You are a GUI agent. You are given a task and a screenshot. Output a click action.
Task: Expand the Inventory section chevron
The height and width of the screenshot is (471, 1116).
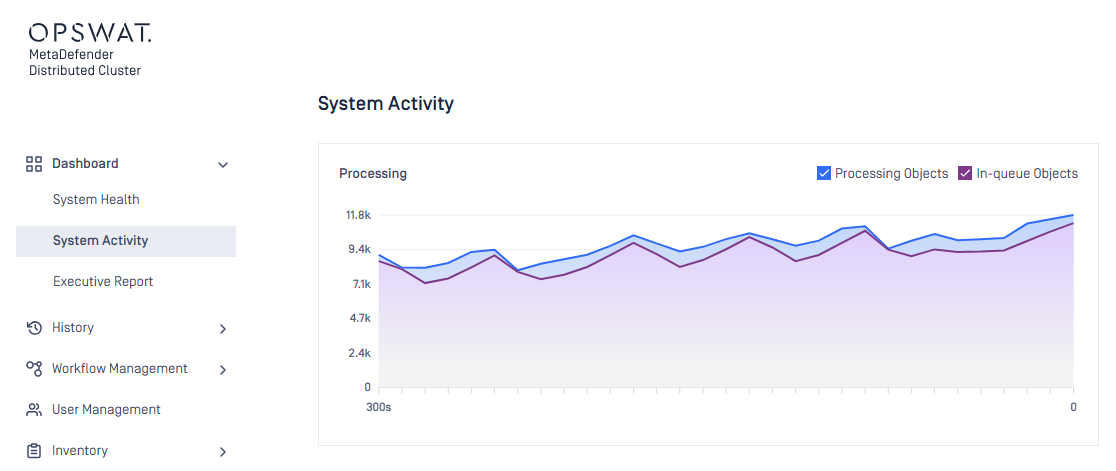(223, 452)
